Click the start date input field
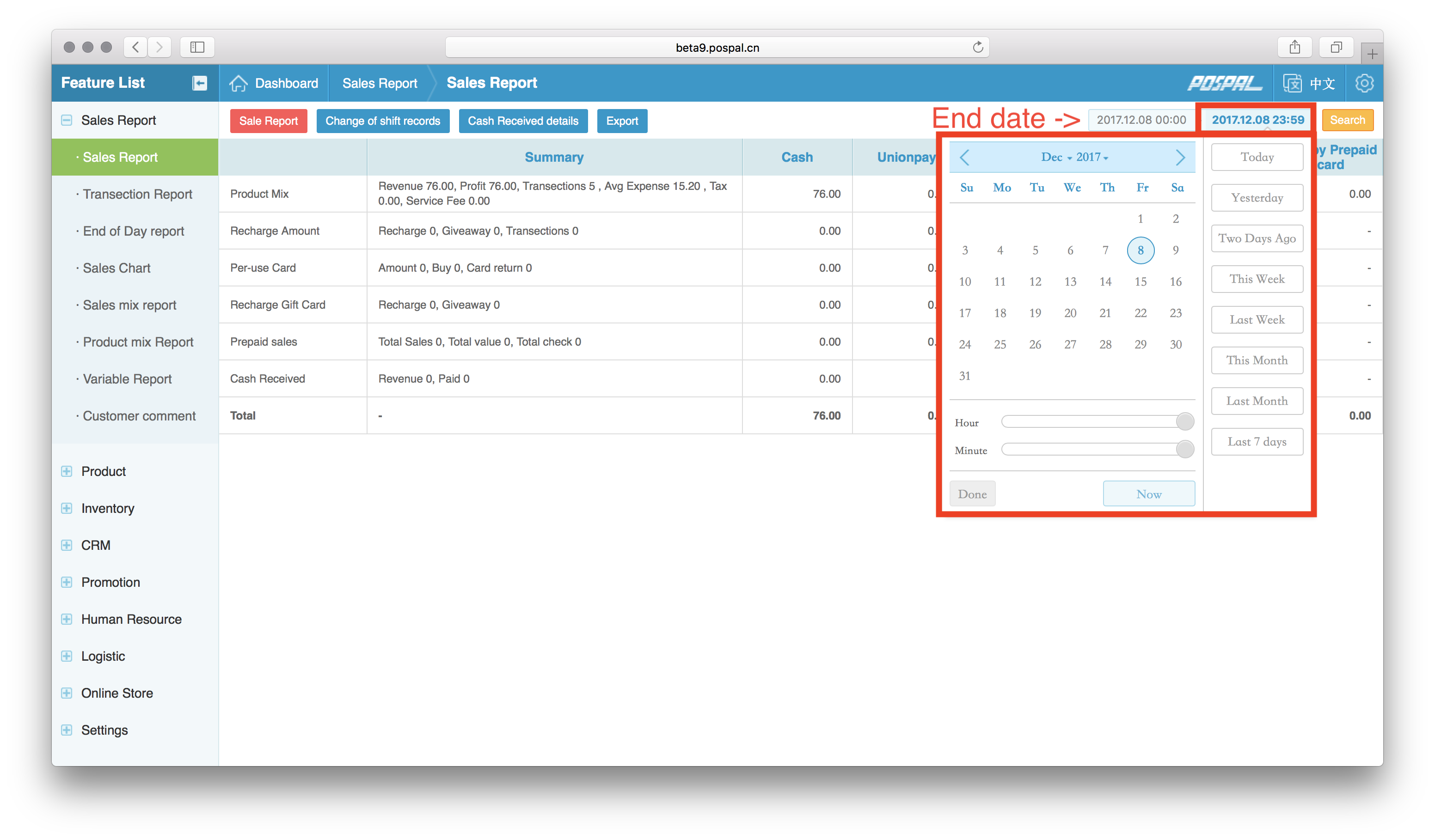 pos(1141,120)
